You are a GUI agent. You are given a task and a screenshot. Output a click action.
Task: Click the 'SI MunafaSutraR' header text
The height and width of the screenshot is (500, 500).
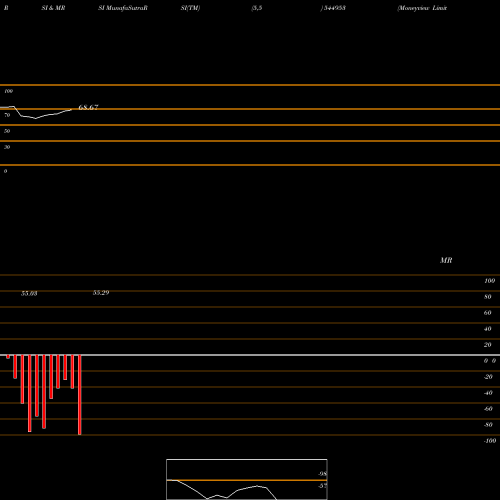(123, 8)
